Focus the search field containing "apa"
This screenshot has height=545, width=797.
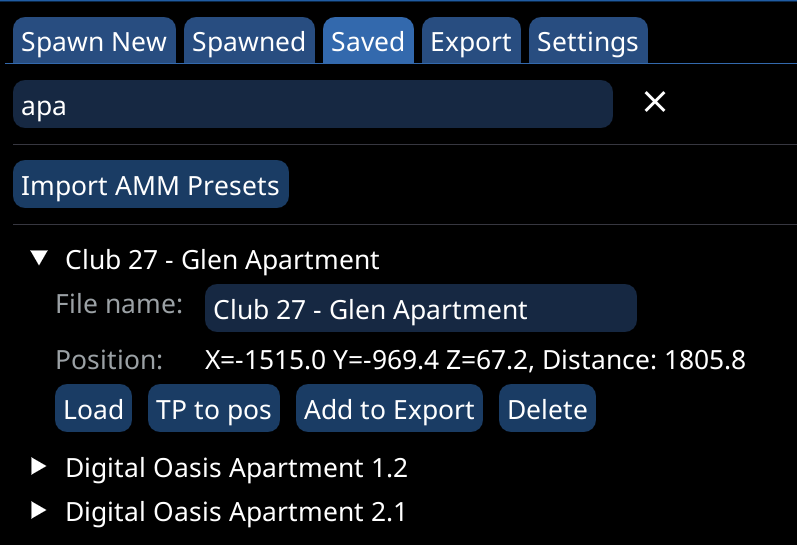pyautogui.click(x=312, y=105)
